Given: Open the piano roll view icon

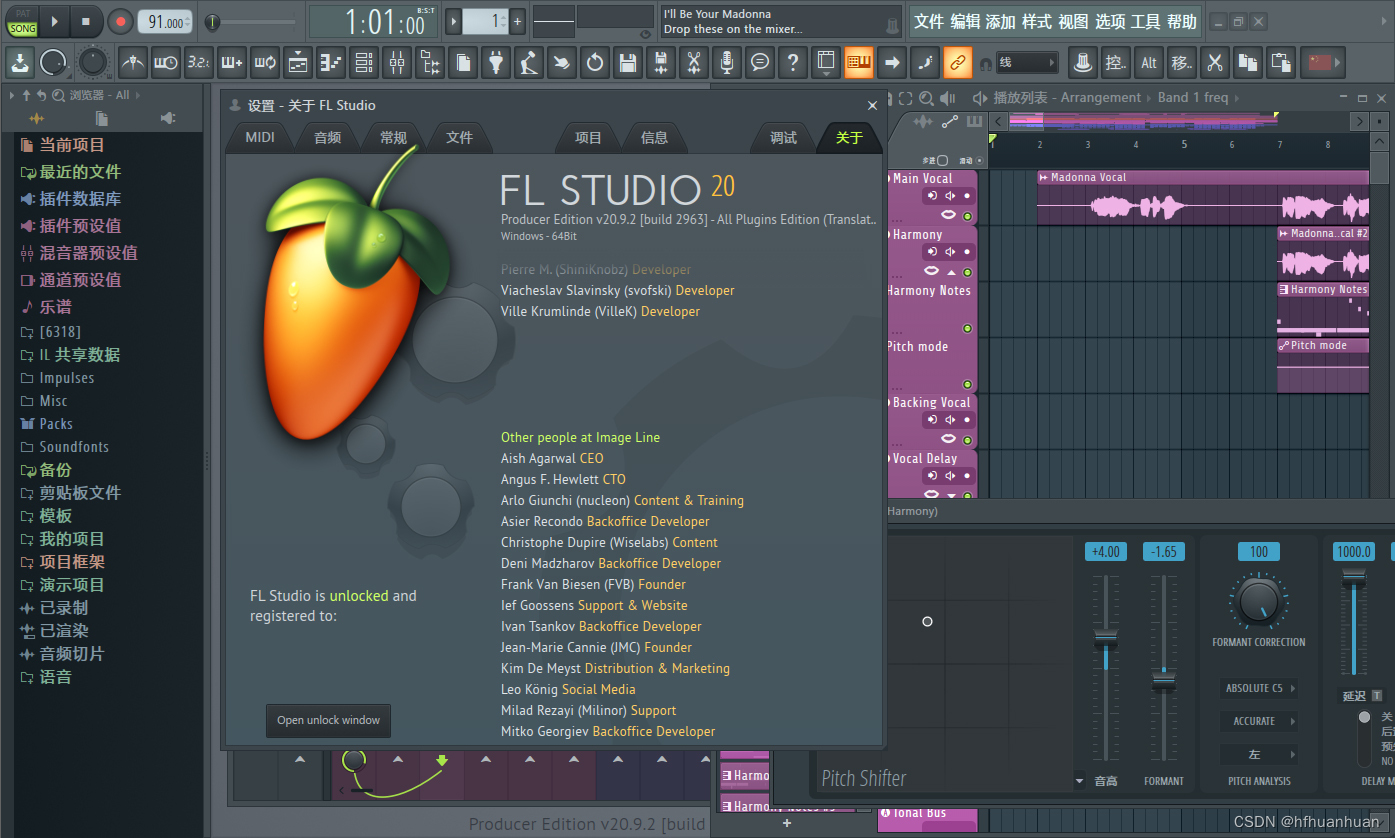Looking at the screenshot, I should coord(331,63).
